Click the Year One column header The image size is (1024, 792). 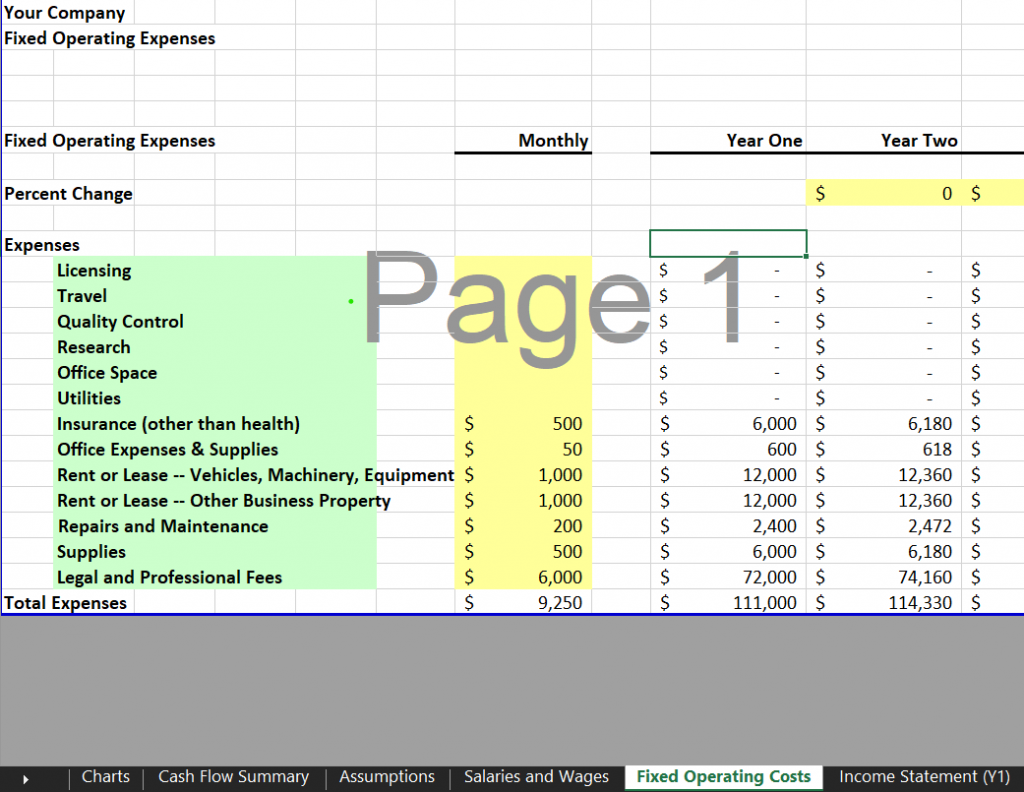(764, 140)
